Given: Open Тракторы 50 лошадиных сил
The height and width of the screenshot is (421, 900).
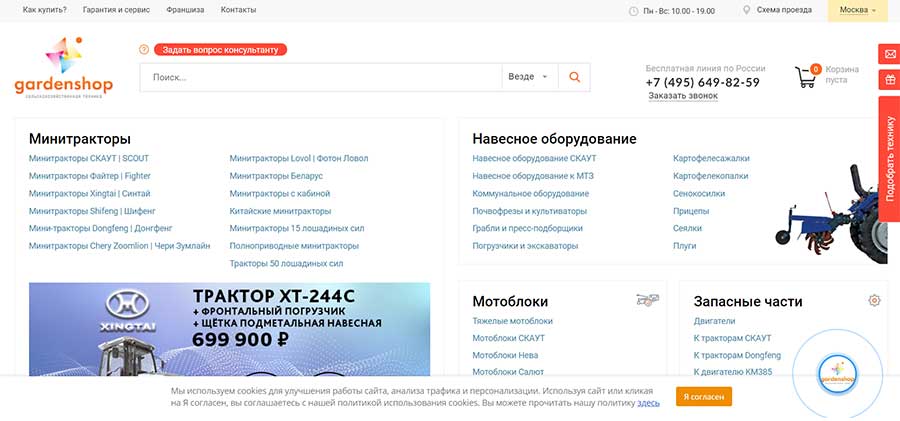Looking at the screenshot, I should (x=286, y=264).
